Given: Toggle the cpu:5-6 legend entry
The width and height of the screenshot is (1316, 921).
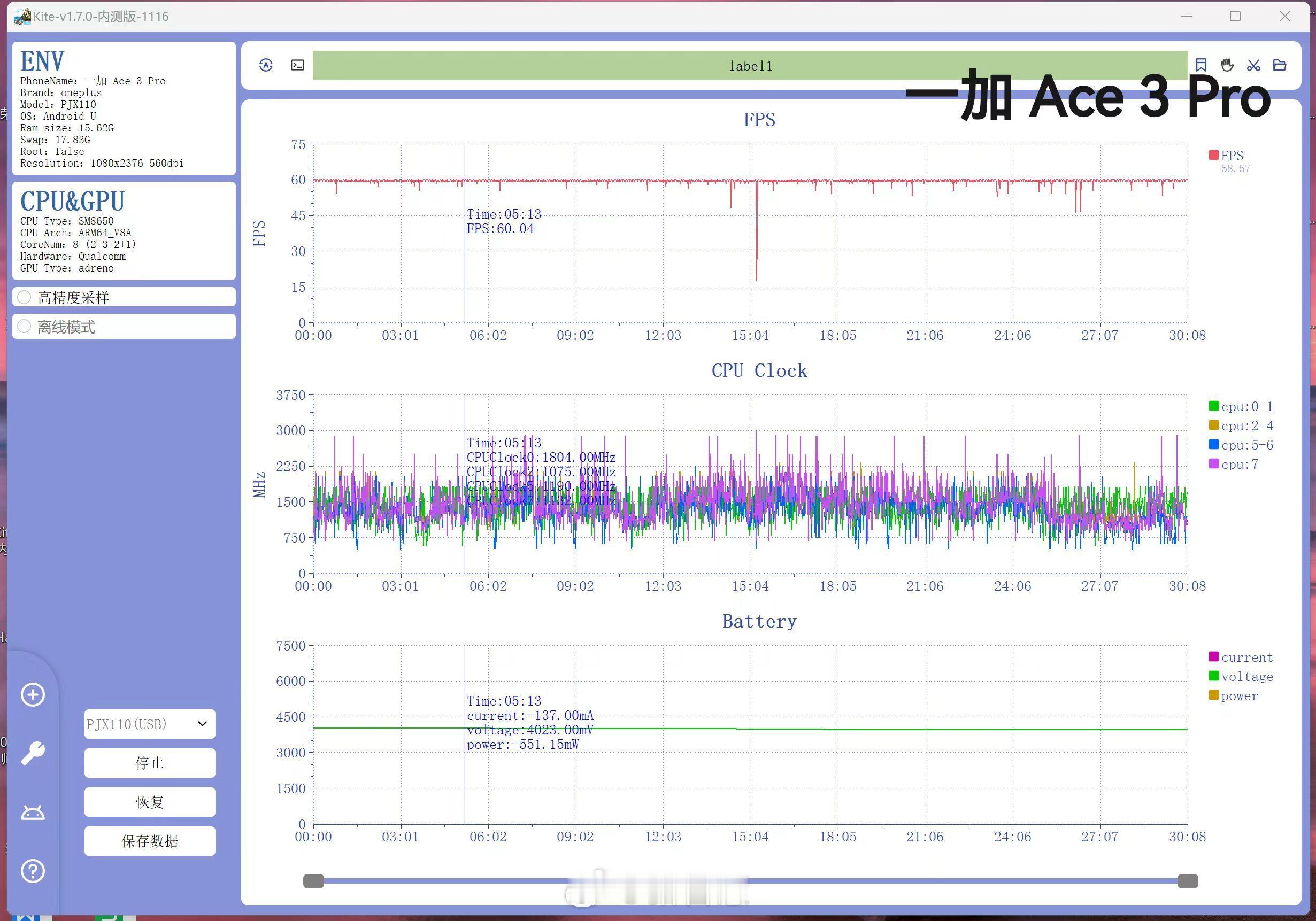Looking at the screenshot, I should click(1241, 445).
